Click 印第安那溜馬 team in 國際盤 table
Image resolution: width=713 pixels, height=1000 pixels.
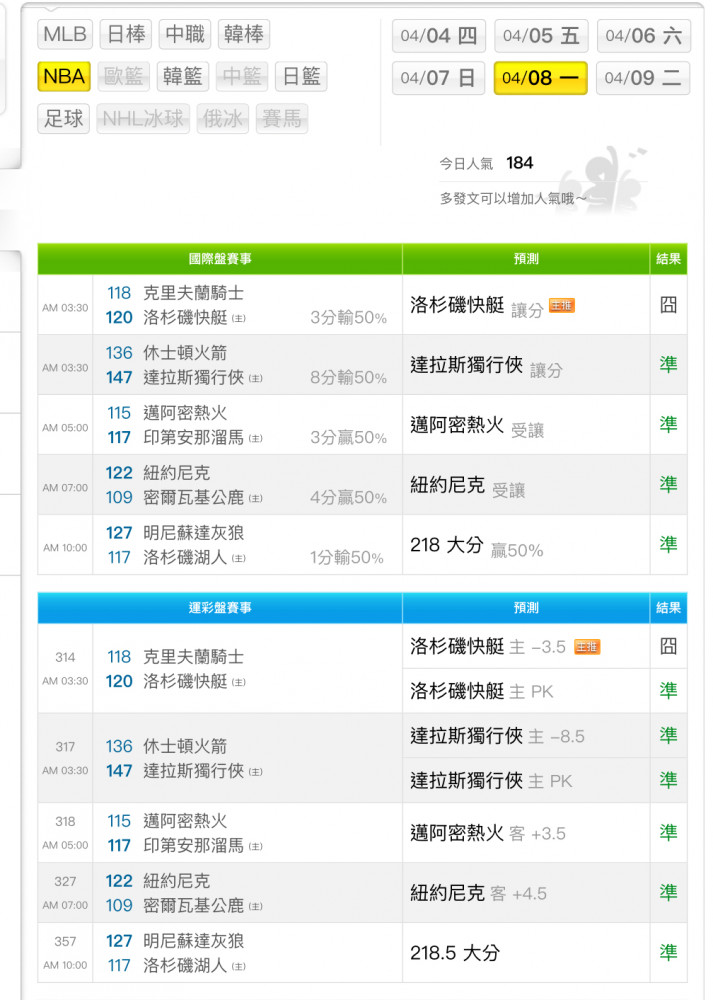click(x=193, y=437)
